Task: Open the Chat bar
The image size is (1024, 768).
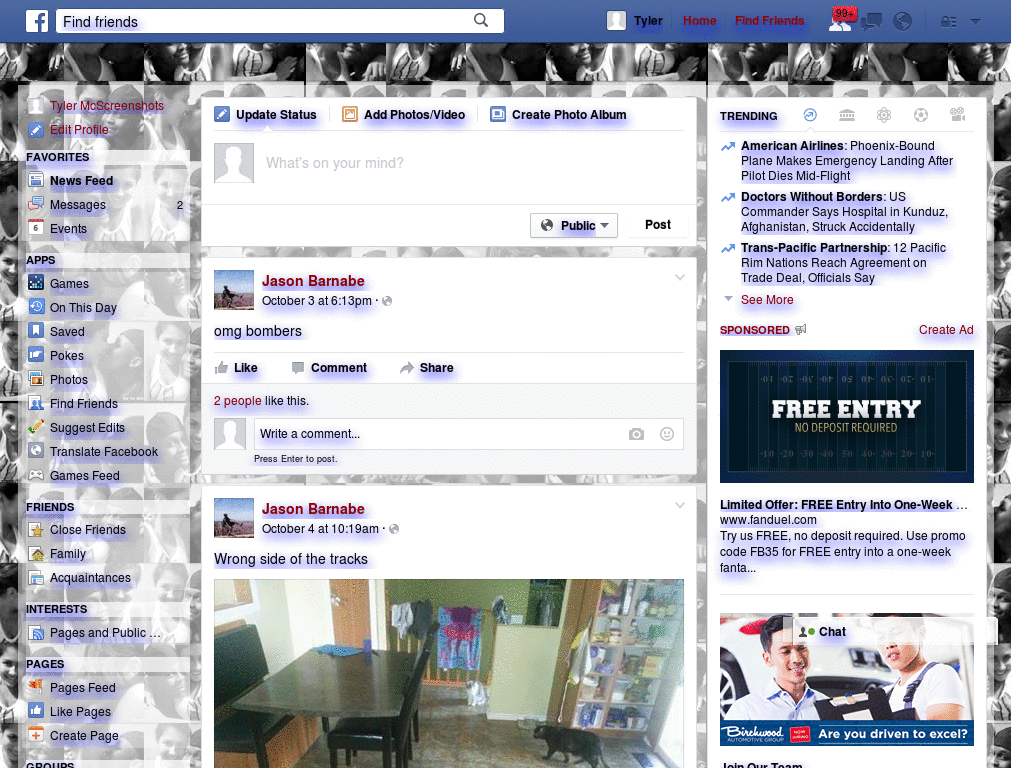Action: coord(895,632)
